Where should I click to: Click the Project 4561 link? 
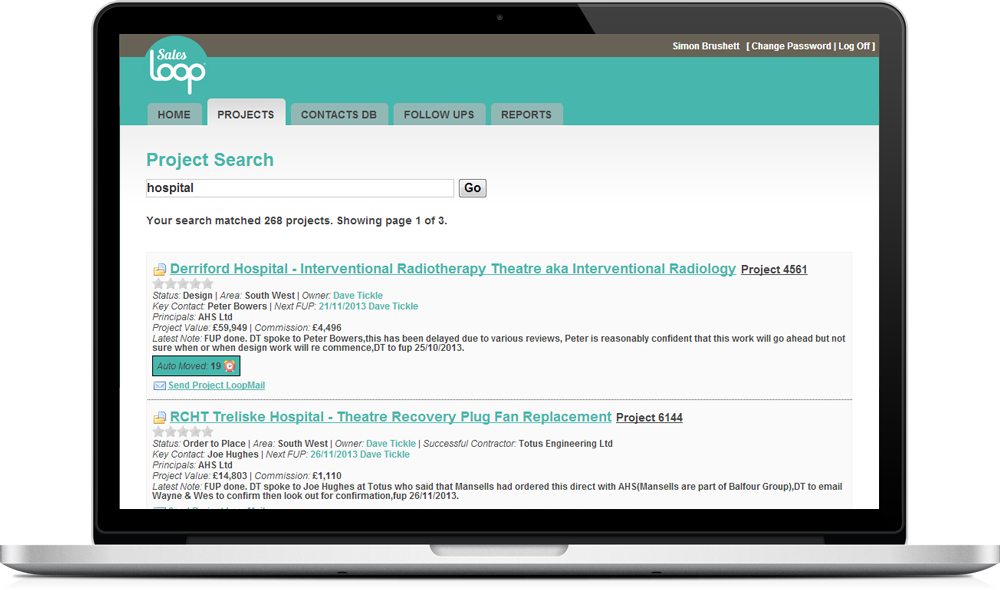point(774,270)
